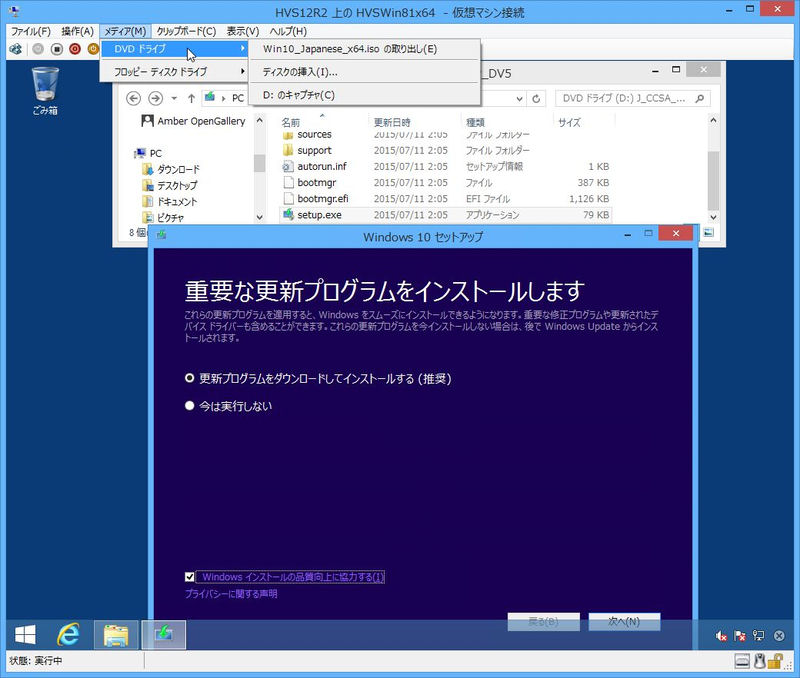Click the muted speaker tray icon
The image size is (800, 678).
tap(721, 636)
